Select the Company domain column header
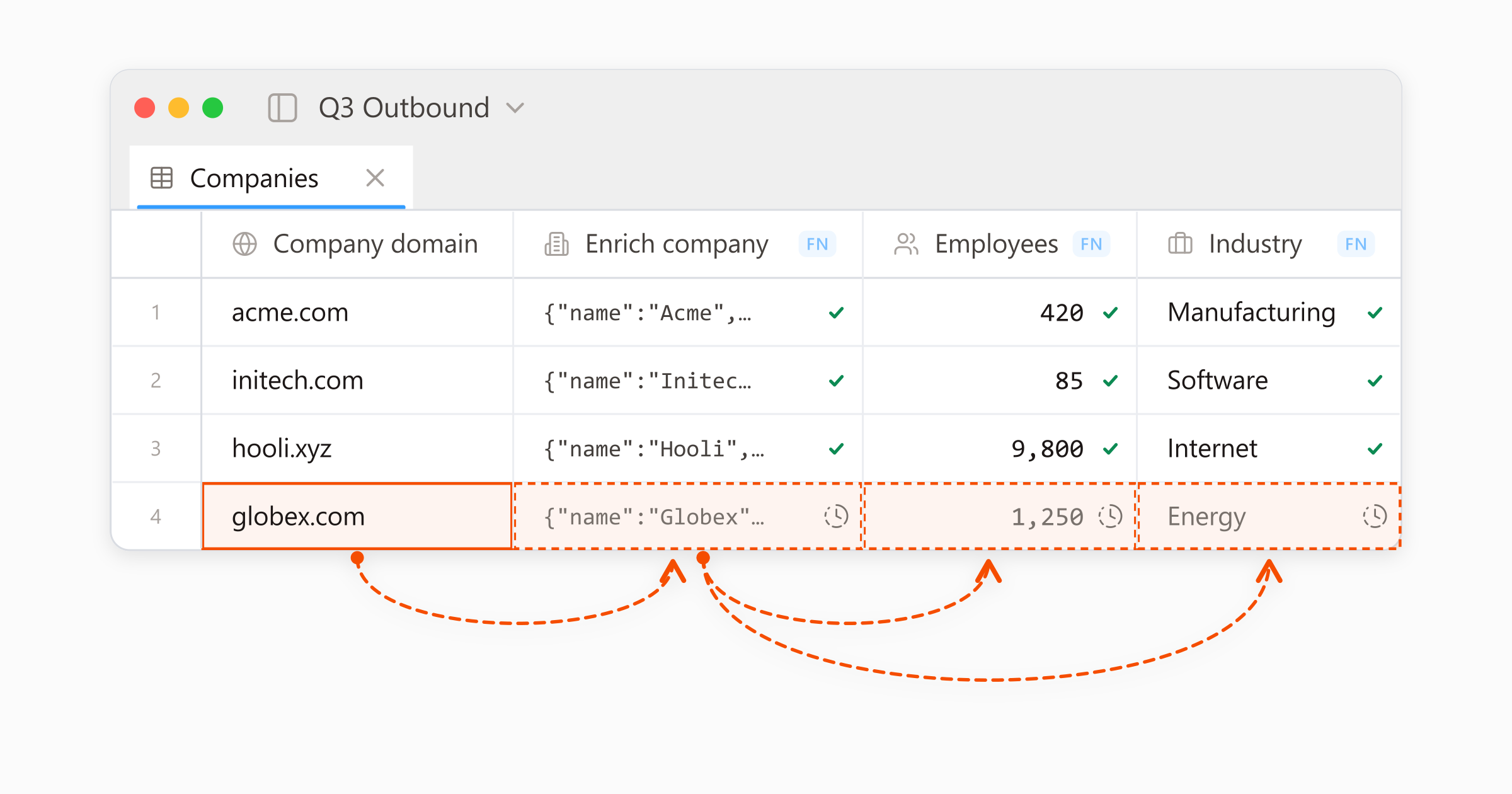This screenshot has width=1512, height=794. [357, 244]
